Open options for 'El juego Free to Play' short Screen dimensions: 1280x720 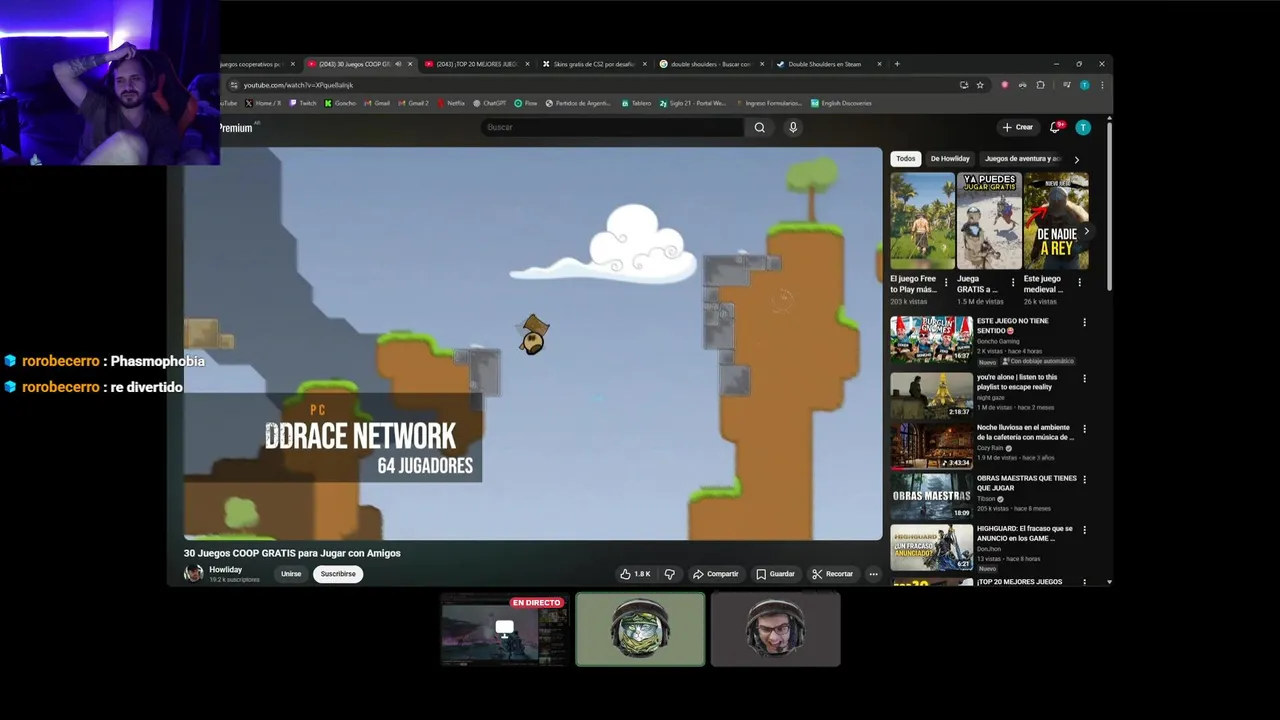coord(946,283)
